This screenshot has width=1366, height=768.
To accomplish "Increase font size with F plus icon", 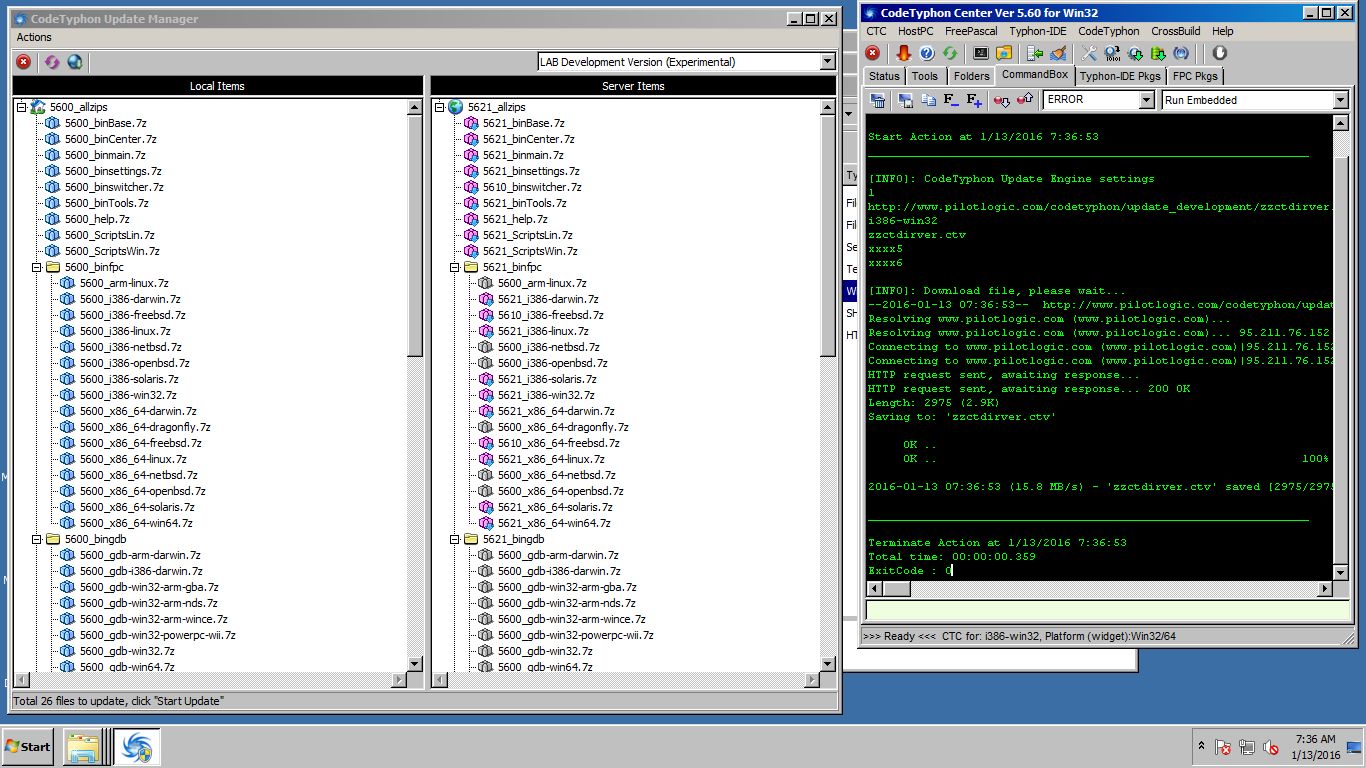I will pos(974,100).
